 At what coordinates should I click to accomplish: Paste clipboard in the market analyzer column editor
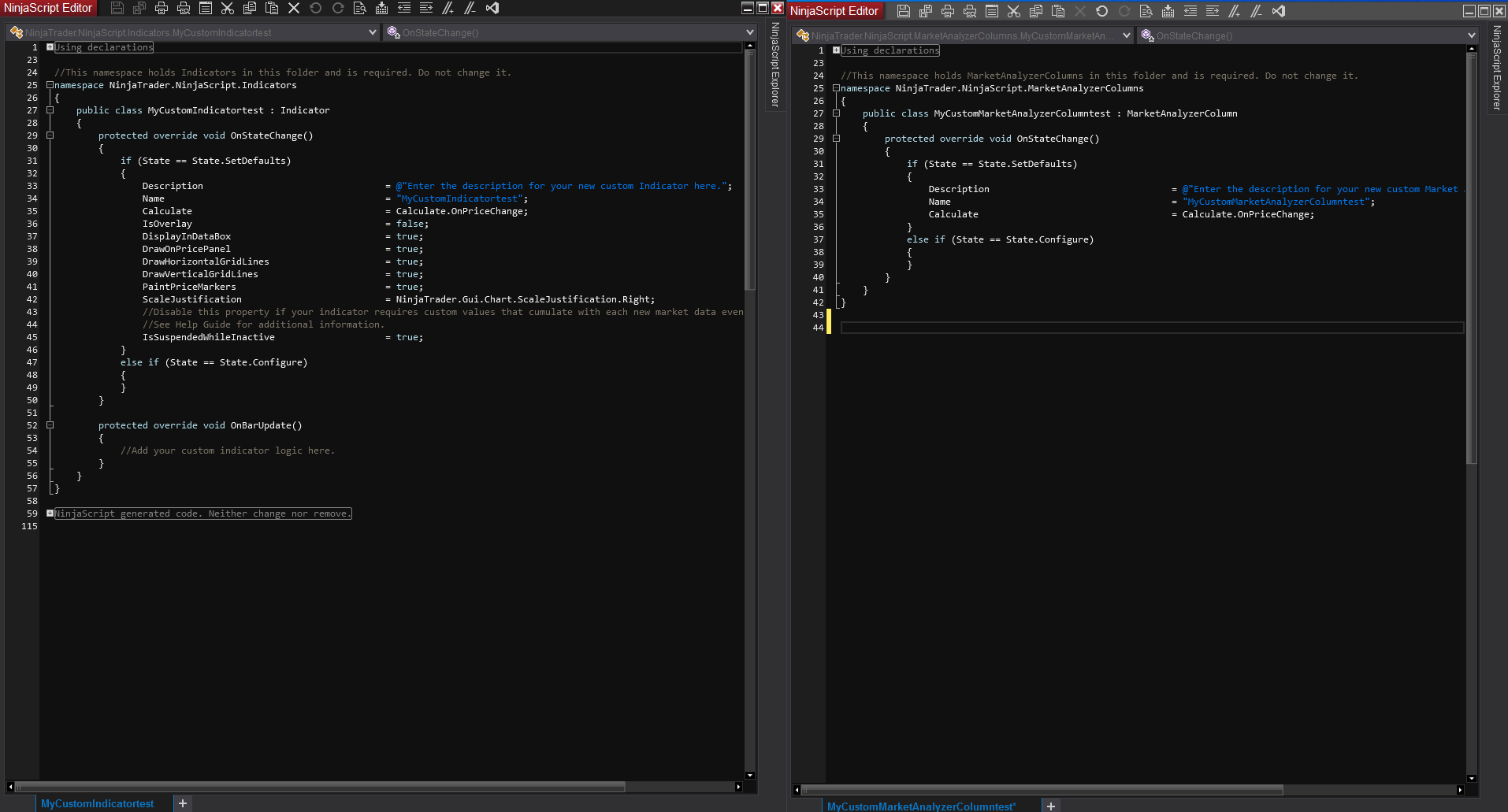1058,11
